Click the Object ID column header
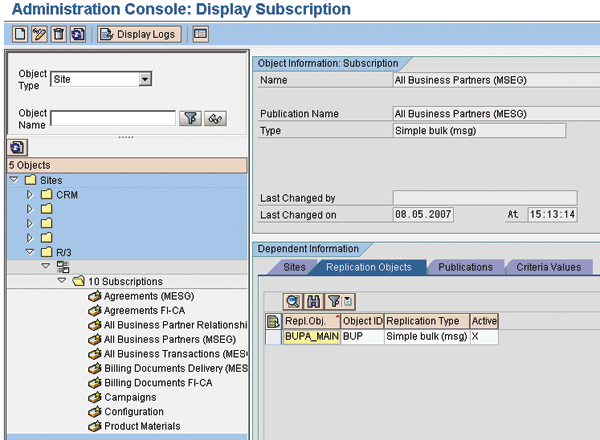The height and width of the screenshot is (440, 600). click(362, 321)
